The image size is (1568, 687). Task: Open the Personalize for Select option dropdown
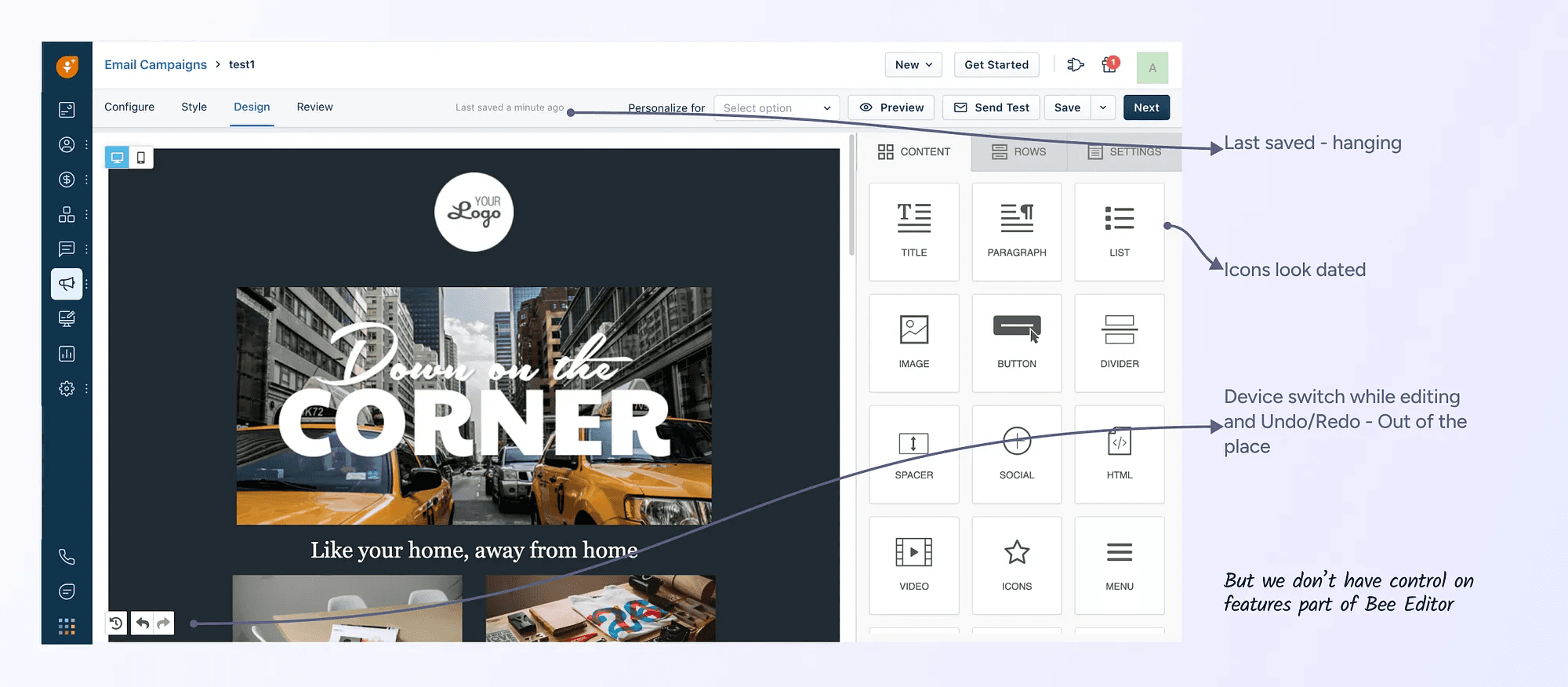click(776, 108)
